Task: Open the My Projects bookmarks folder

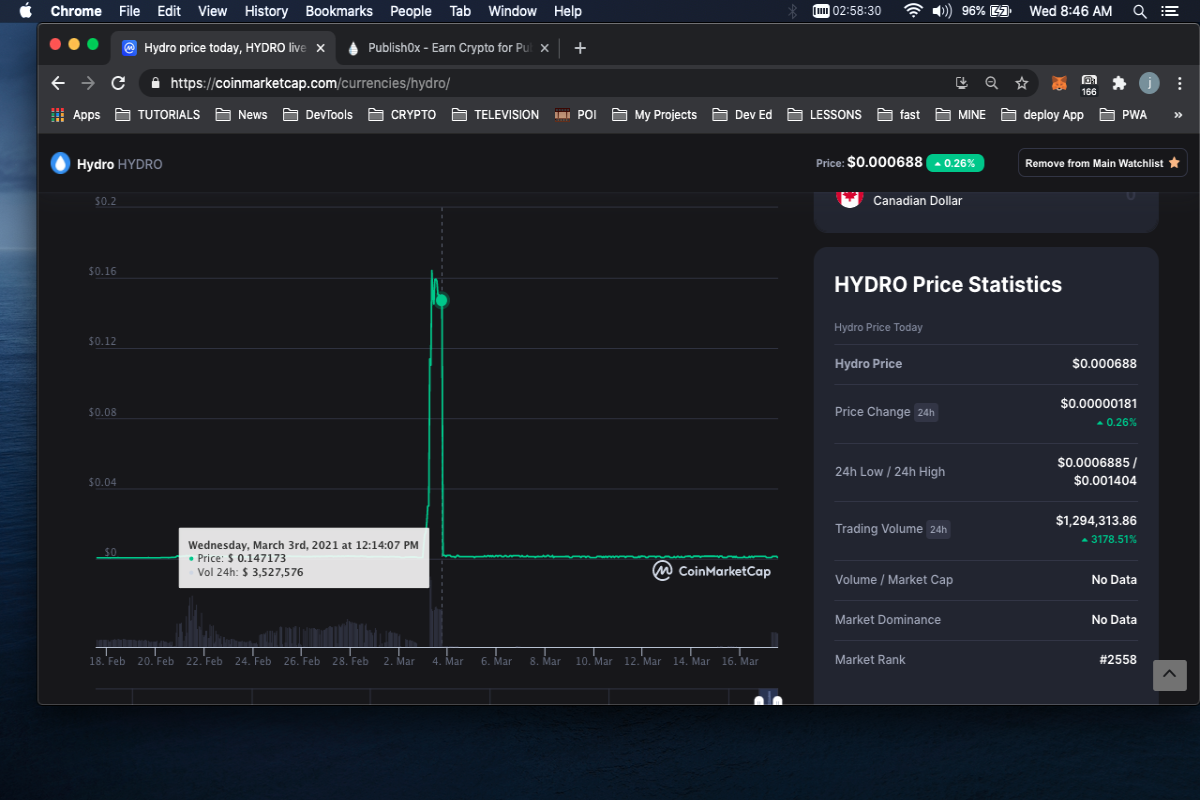Action: [654, 114]
